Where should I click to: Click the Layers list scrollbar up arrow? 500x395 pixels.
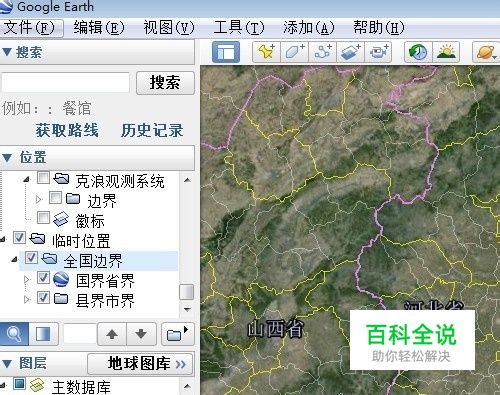[x=187, y=386]
